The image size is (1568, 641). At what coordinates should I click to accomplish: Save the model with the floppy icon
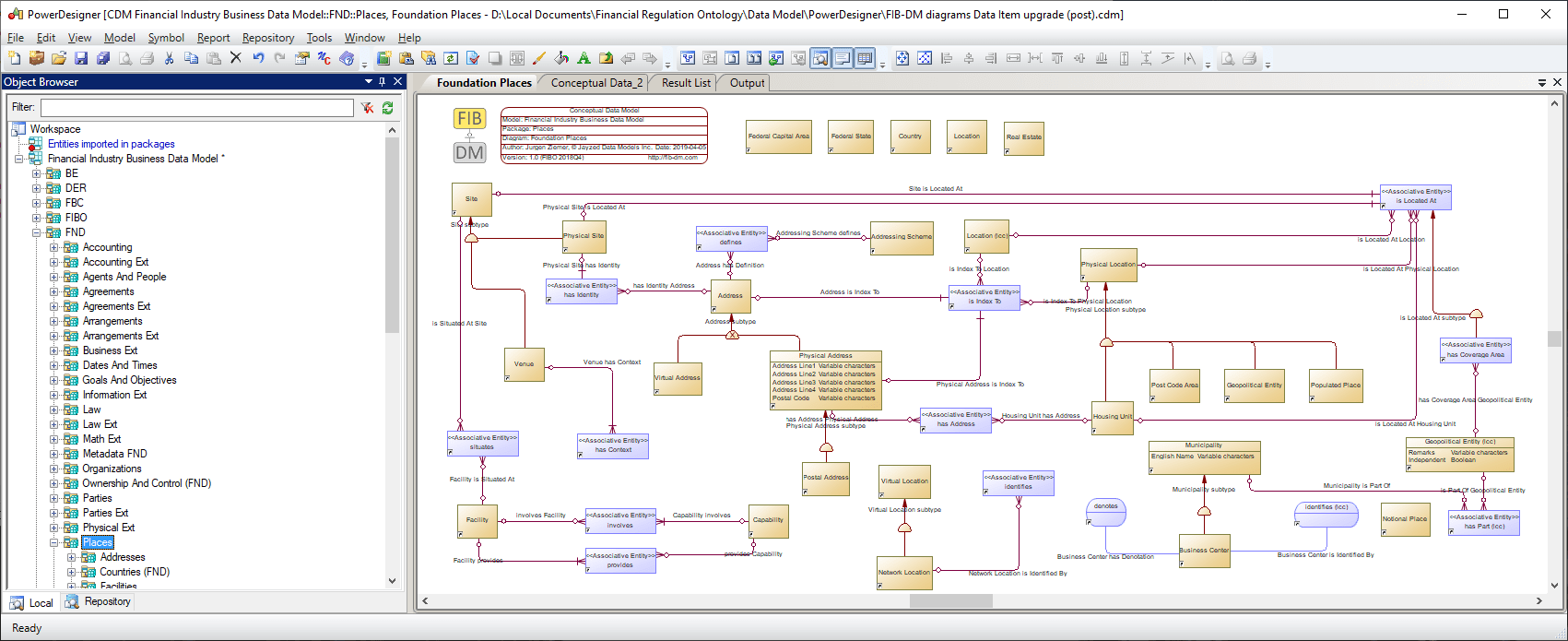tap(81, 58)
